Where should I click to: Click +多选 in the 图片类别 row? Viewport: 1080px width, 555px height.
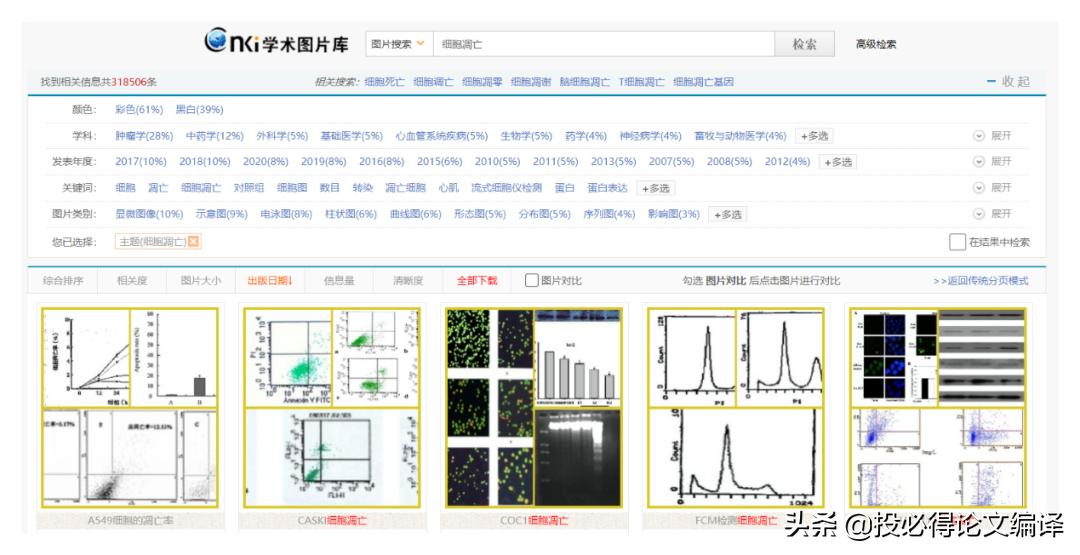tap(727, 214)
